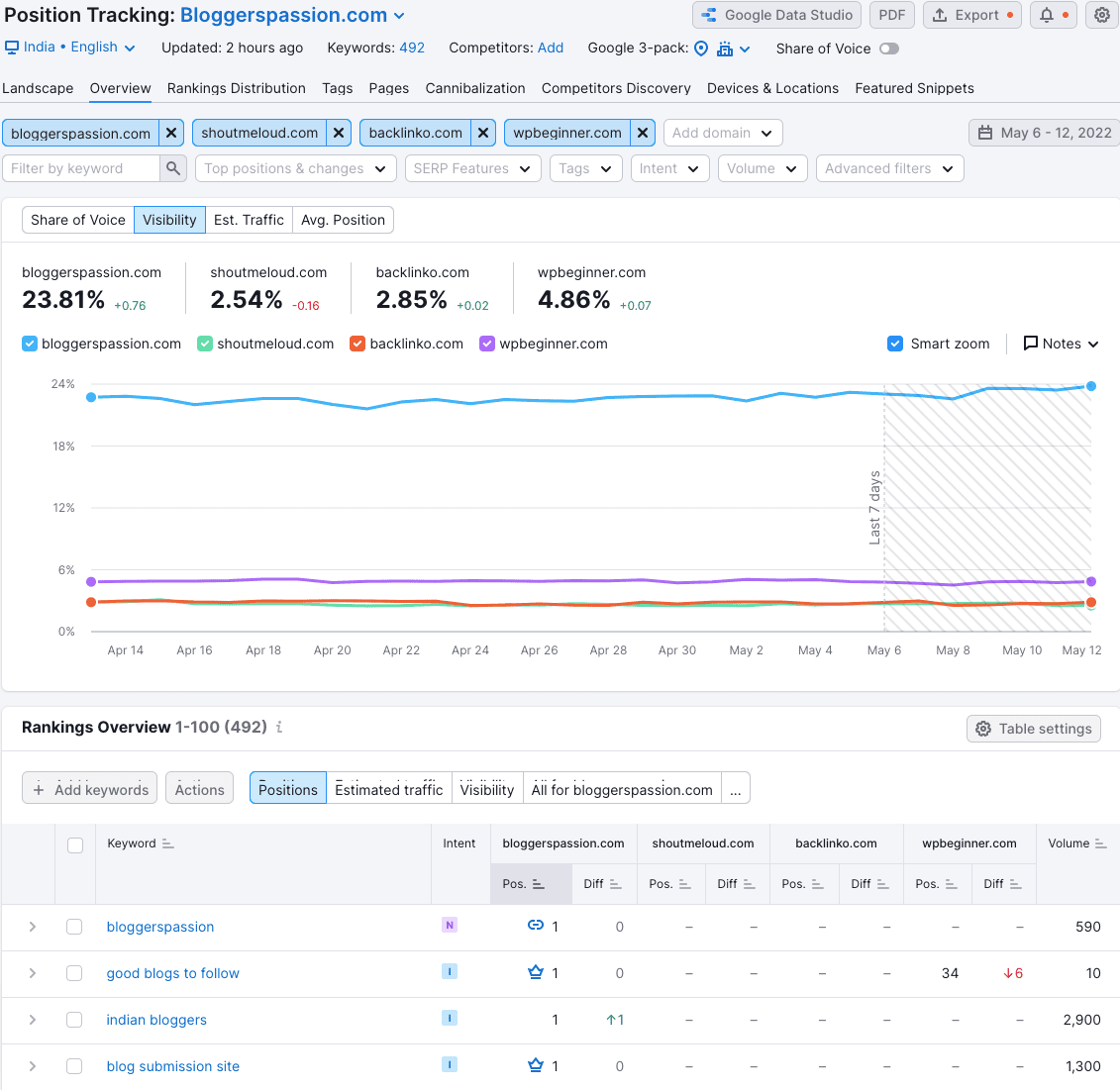Remove the backlinko.com domain chip
1120x1090 pixels.
(483, 132)
